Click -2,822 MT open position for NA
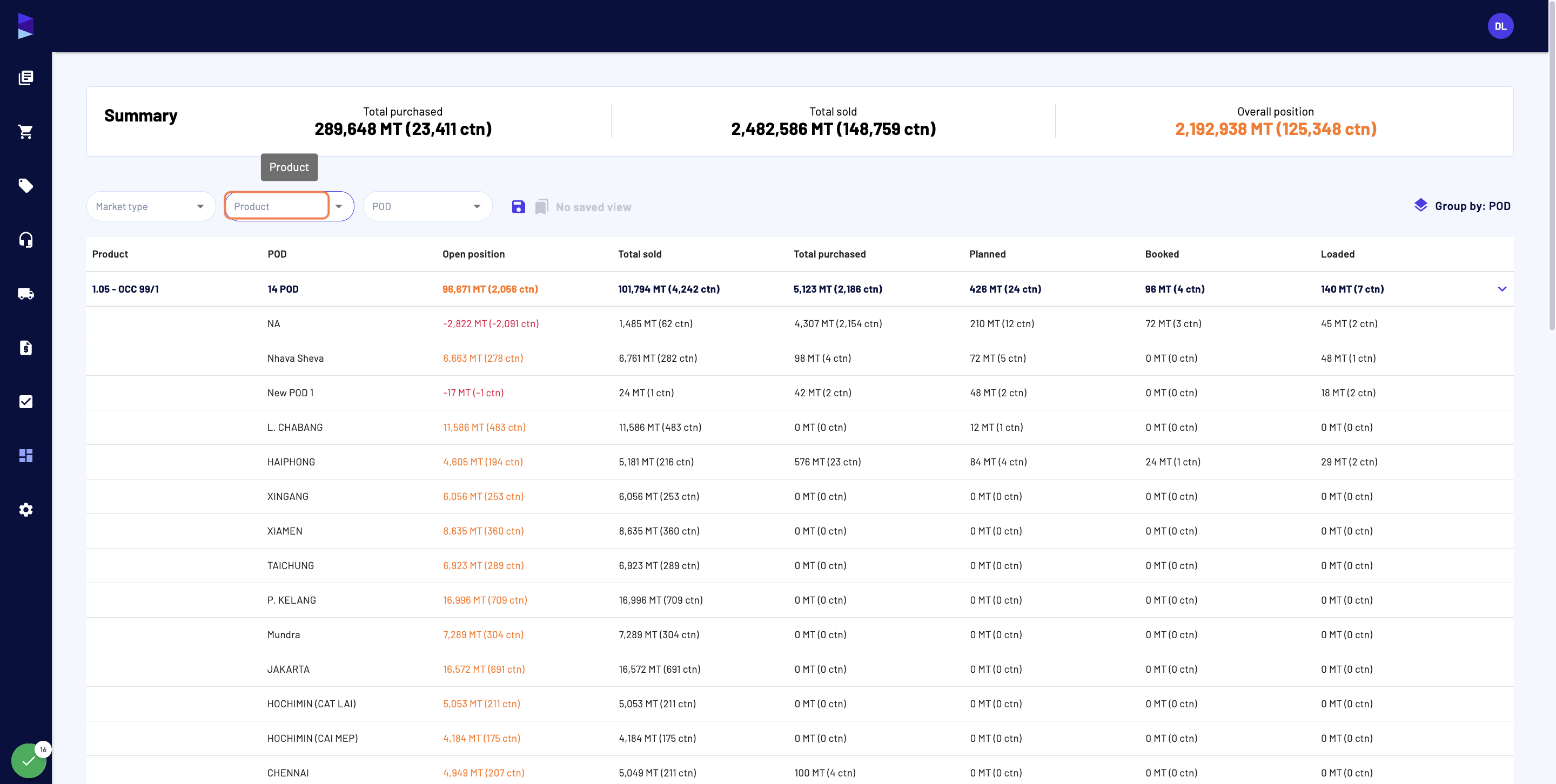The image size is (1556, 784). [x=491, y=324]
